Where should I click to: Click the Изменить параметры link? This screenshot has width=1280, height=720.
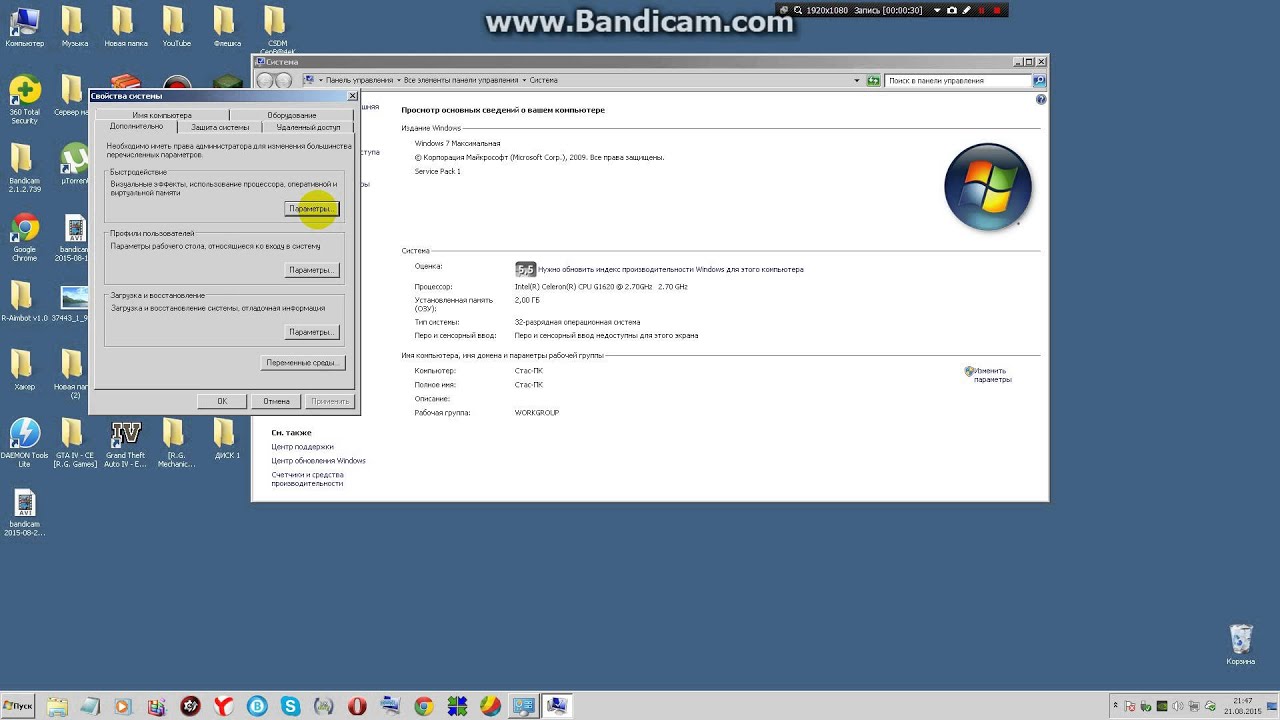point(991,375)
